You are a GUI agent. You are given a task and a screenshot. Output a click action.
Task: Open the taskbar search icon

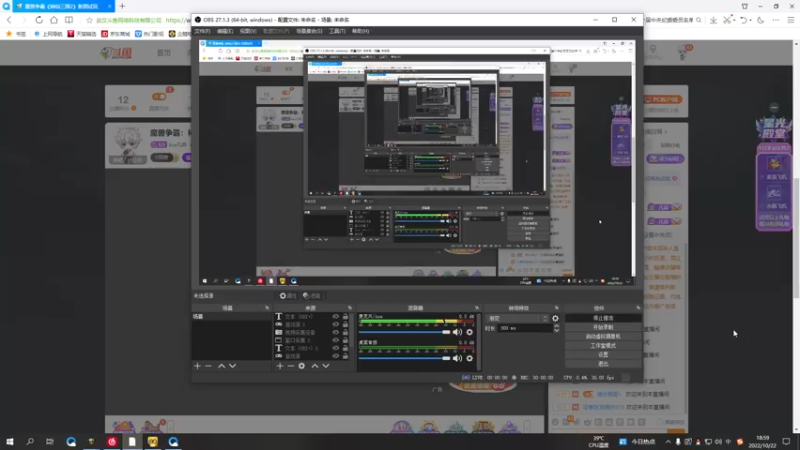(30, 441)
